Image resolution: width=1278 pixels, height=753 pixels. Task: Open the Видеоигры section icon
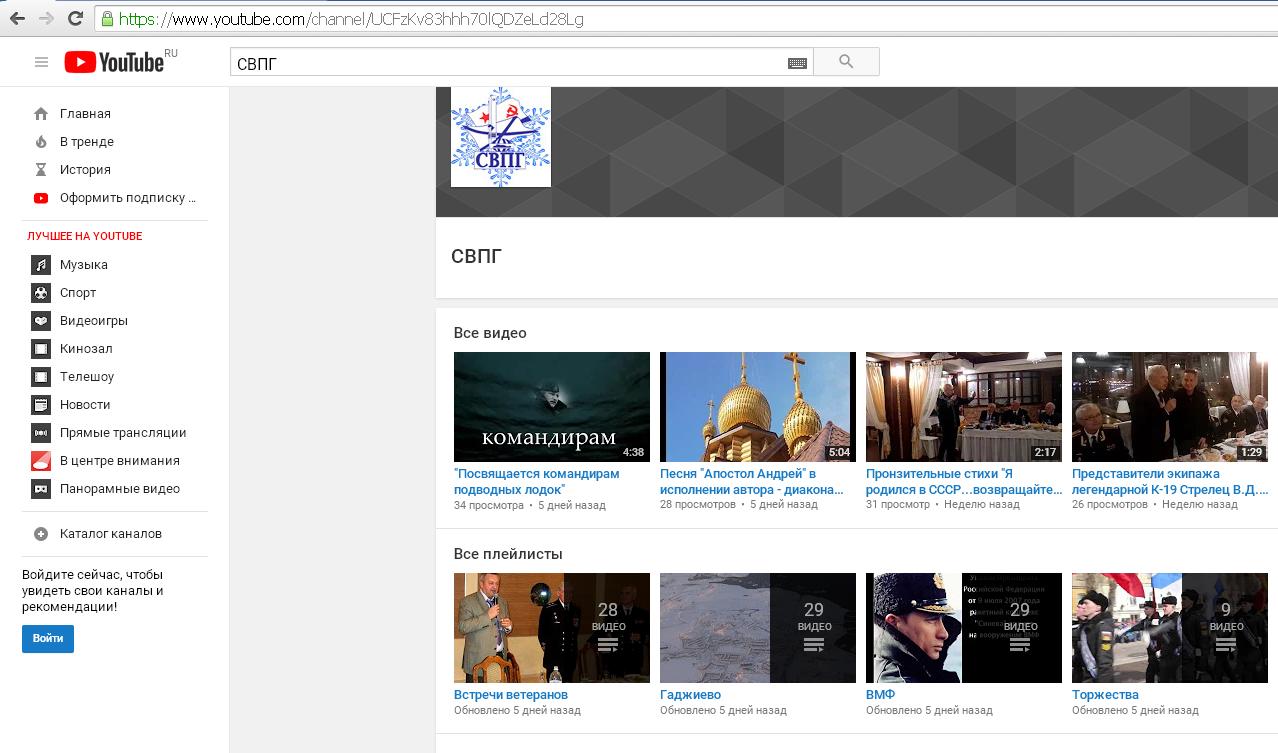41,321
